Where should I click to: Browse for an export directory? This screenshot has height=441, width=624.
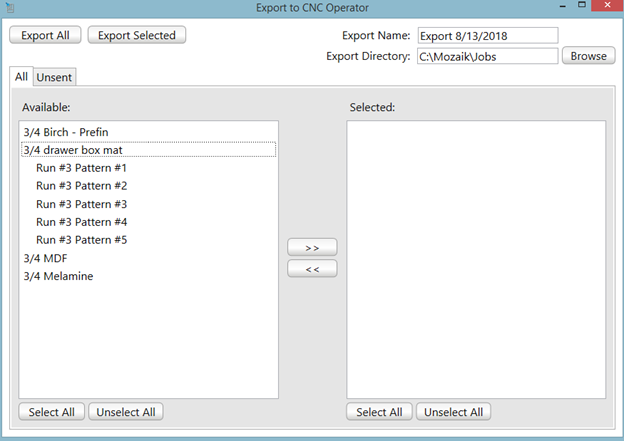(x=587, y=56)
